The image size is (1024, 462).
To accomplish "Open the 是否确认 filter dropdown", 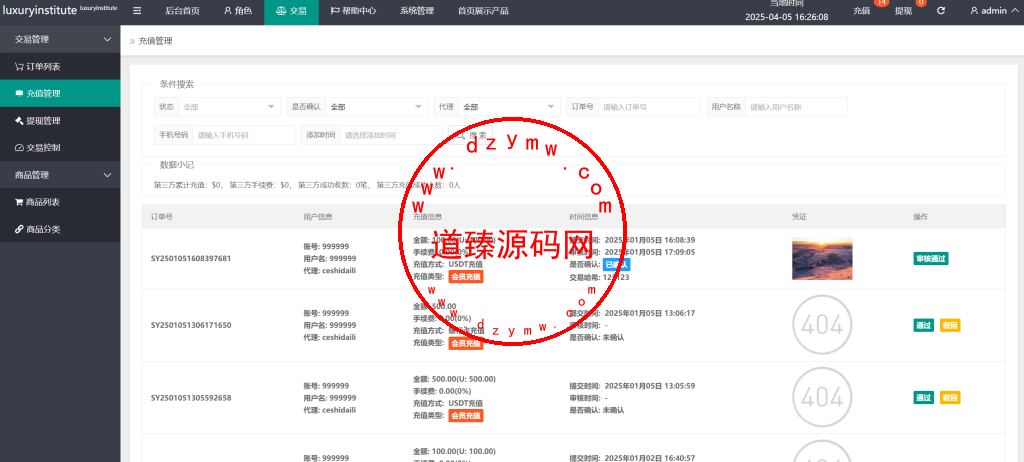I will pyautogui.click(x=377, y=107).
